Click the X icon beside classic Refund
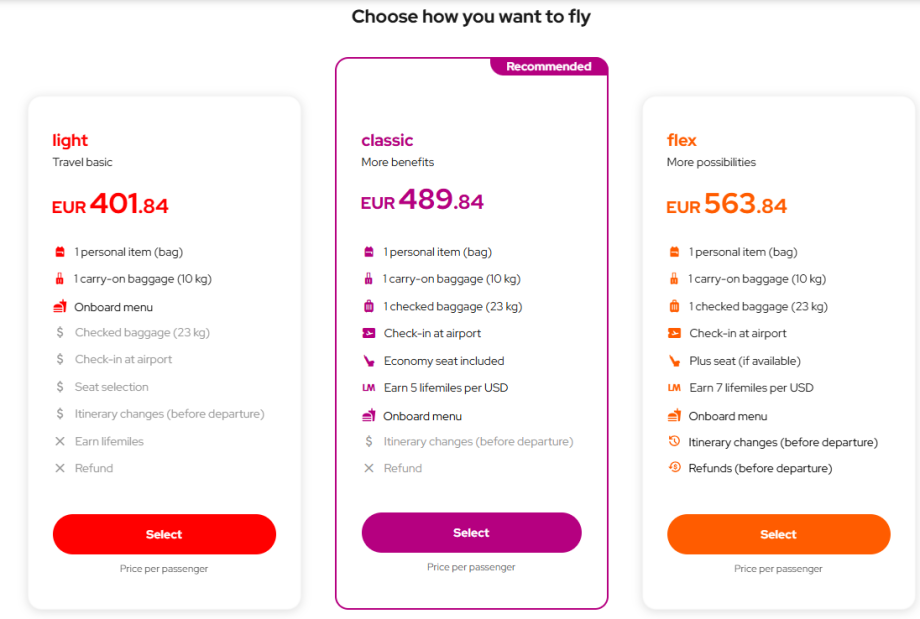 pos(368,468)
